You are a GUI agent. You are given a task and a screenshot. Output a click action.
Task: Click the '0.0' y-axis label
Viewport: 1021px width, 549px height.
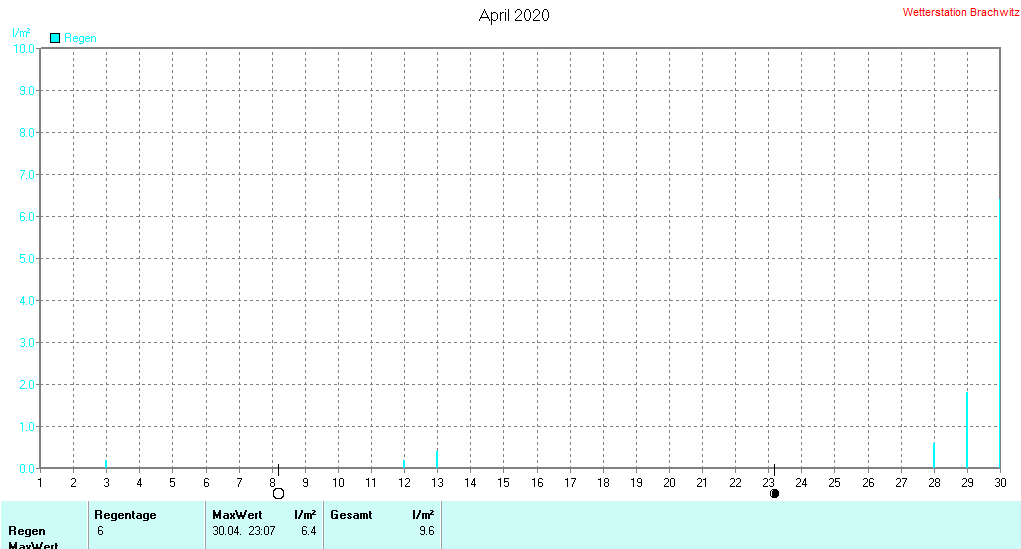(27, 469)
